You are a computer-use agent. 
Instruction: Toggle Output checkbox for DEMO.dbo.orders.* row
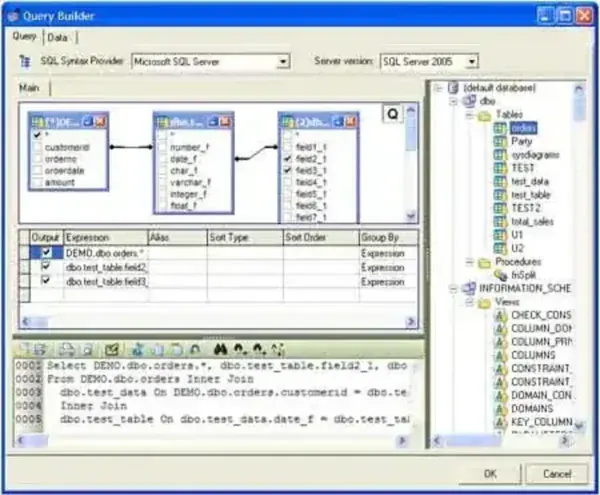pyautogui.click(x=46, y=252)
